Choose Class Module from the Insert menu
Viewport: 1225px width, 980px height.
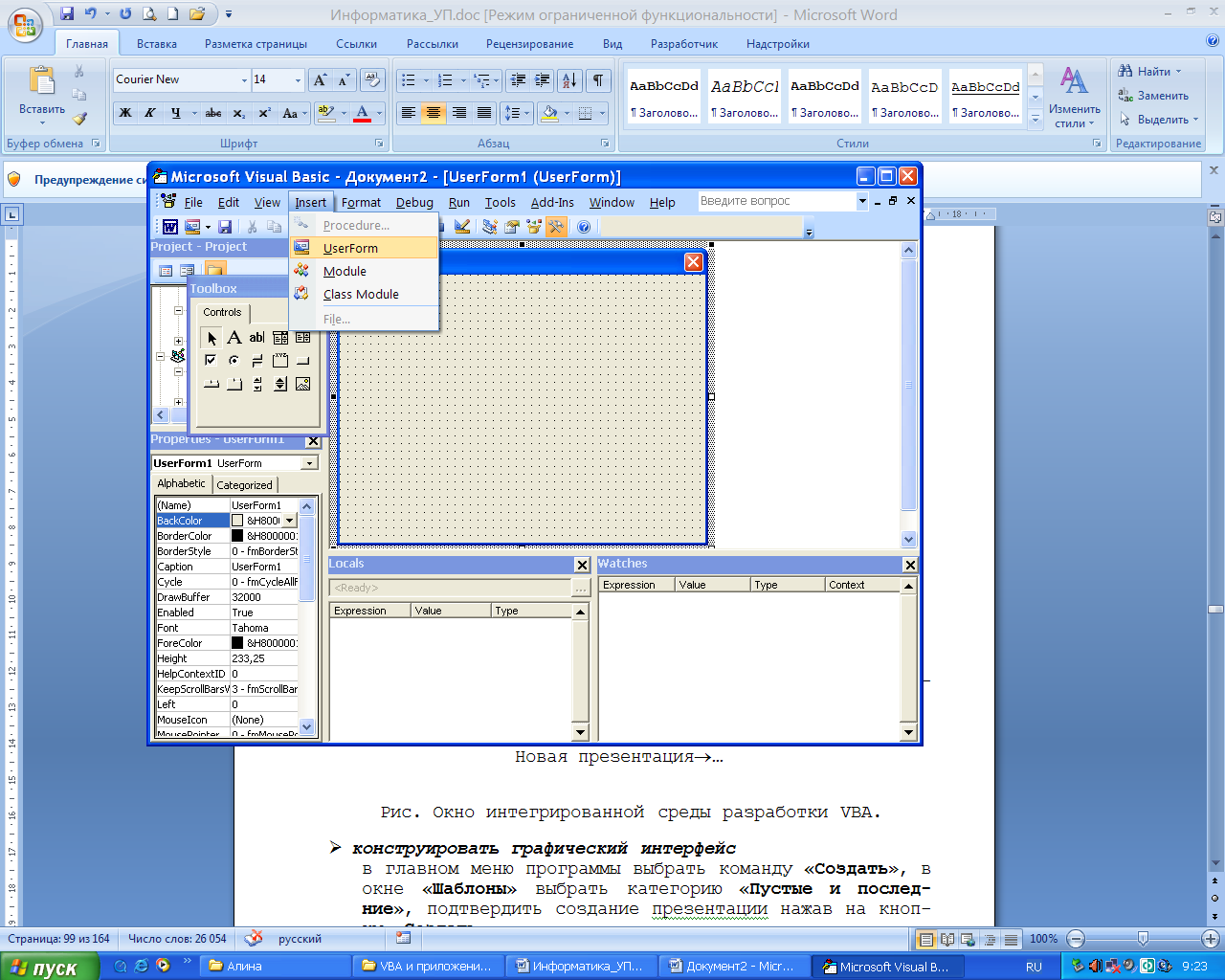coord(364,294)
